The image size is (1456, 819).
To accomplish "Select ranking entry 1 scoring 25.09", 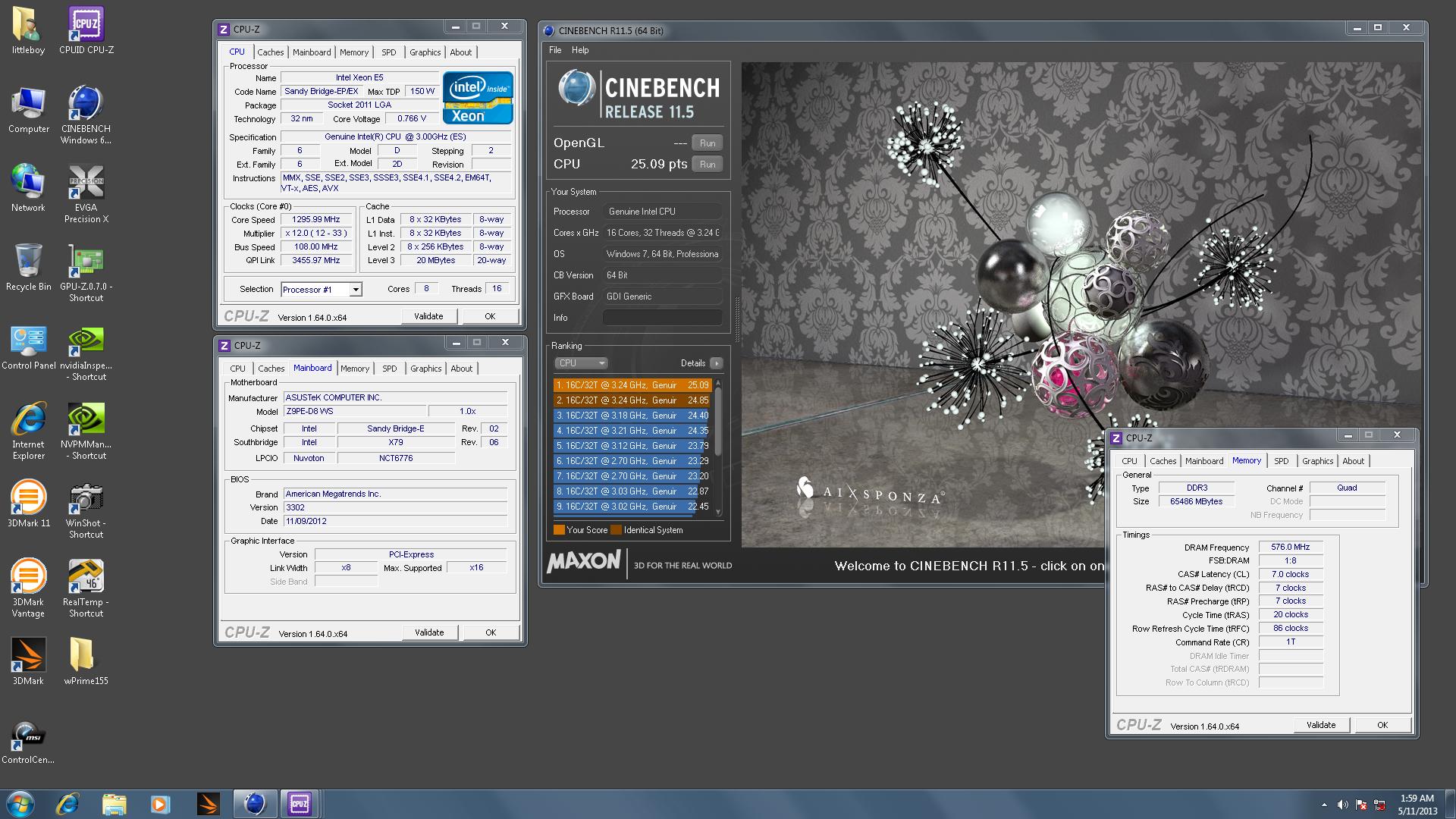I will click(632, 385).
